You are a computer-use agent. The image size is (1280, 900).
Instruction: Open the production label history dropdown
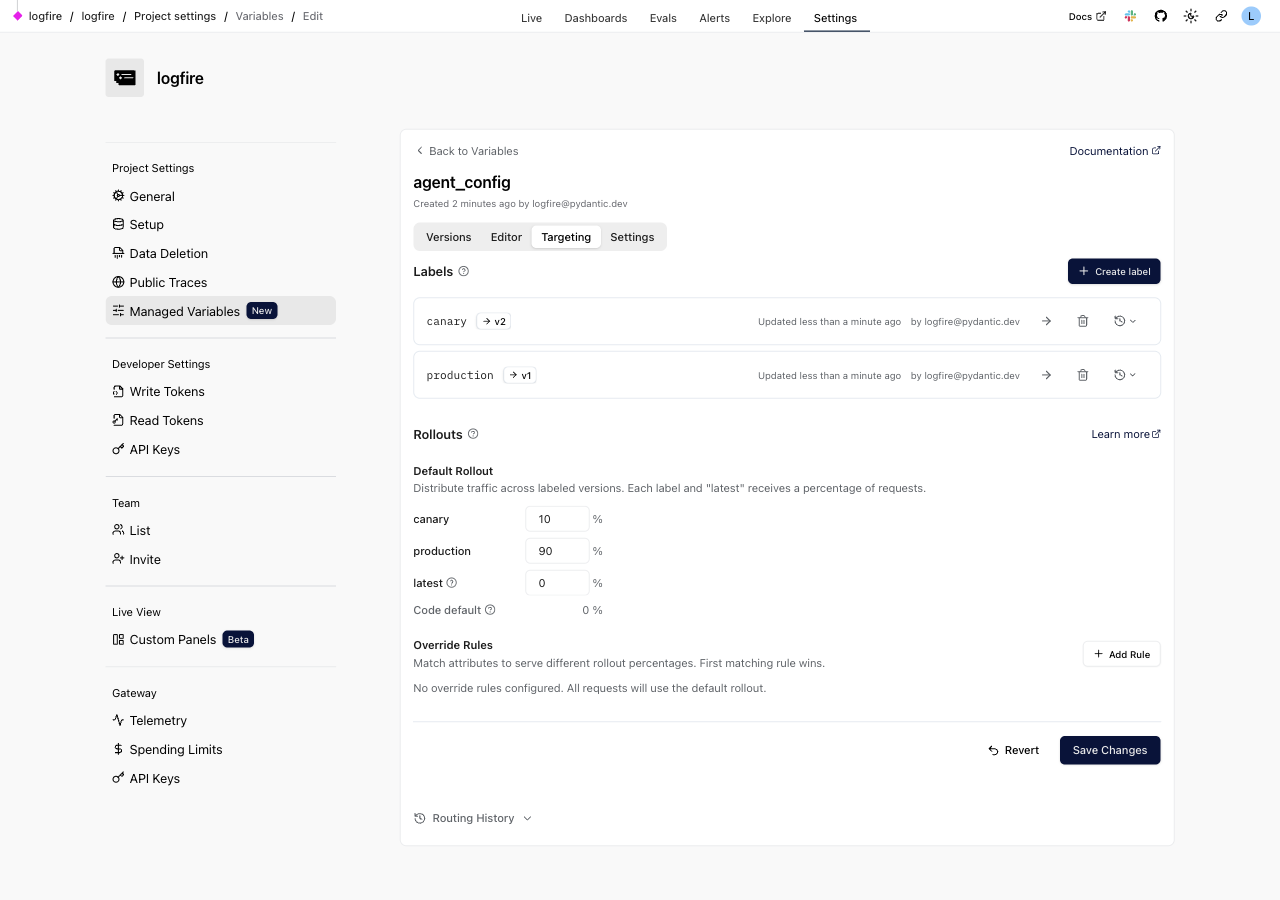pyautogui.click(x=1125, y=375)
